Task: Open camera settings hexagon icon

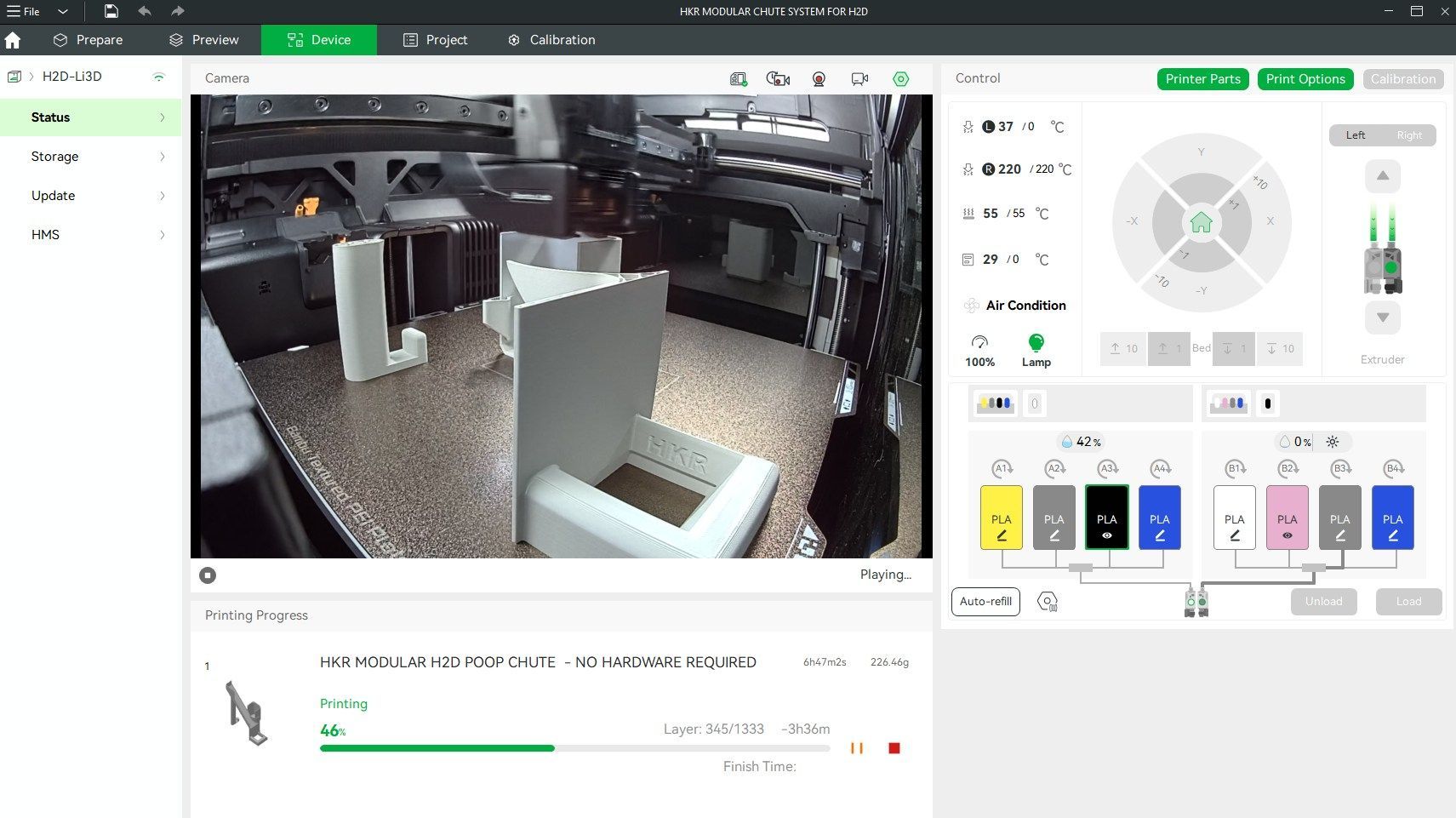Action: 900,78
